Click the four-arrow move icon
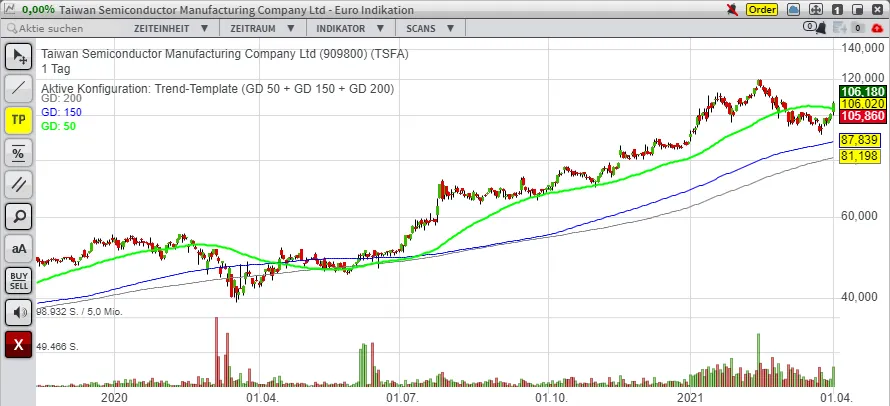 pyautogui.click(x=815, y=10)
